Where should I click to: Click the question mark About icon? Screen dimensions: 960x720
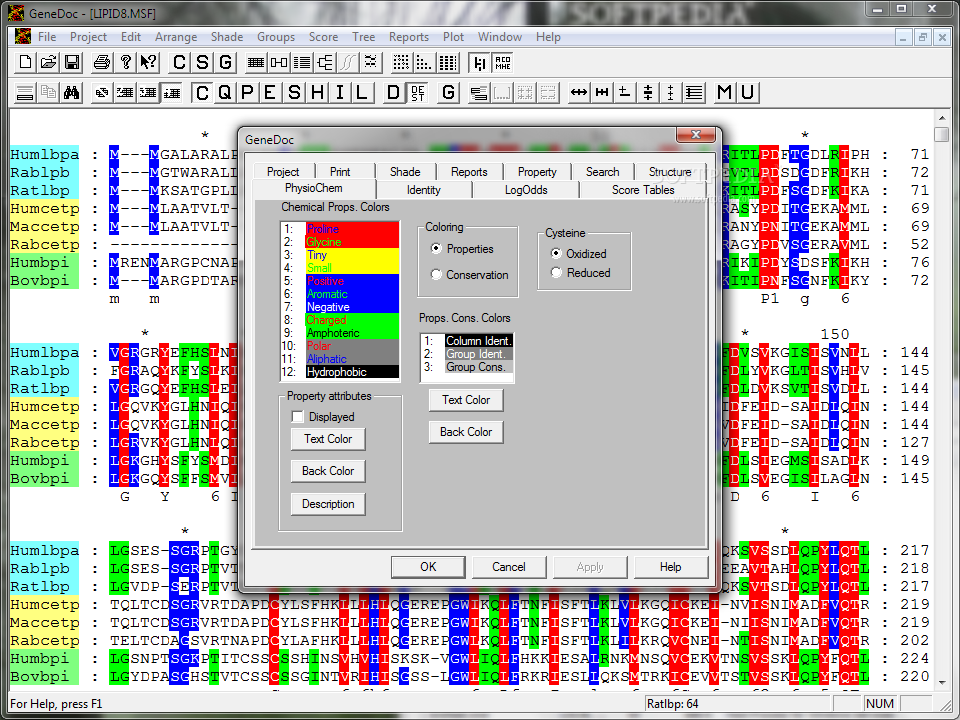(x=126, y=62)
